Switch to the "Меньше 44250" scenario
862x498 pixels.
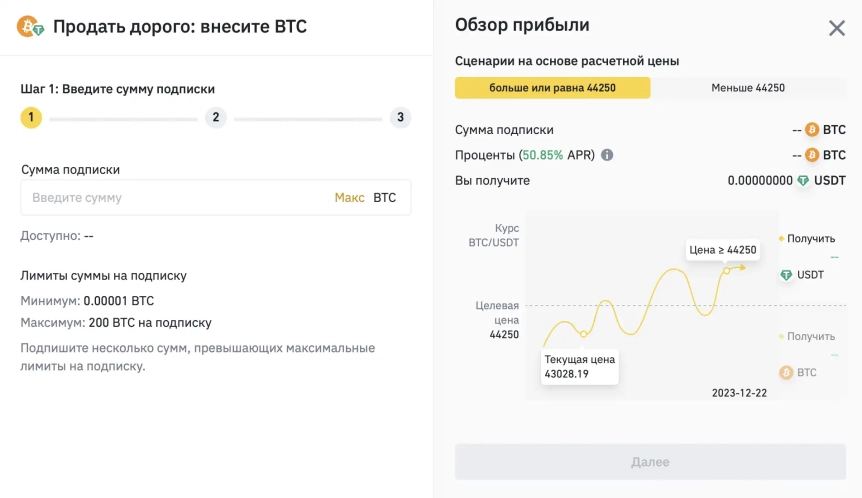[748, 88]
